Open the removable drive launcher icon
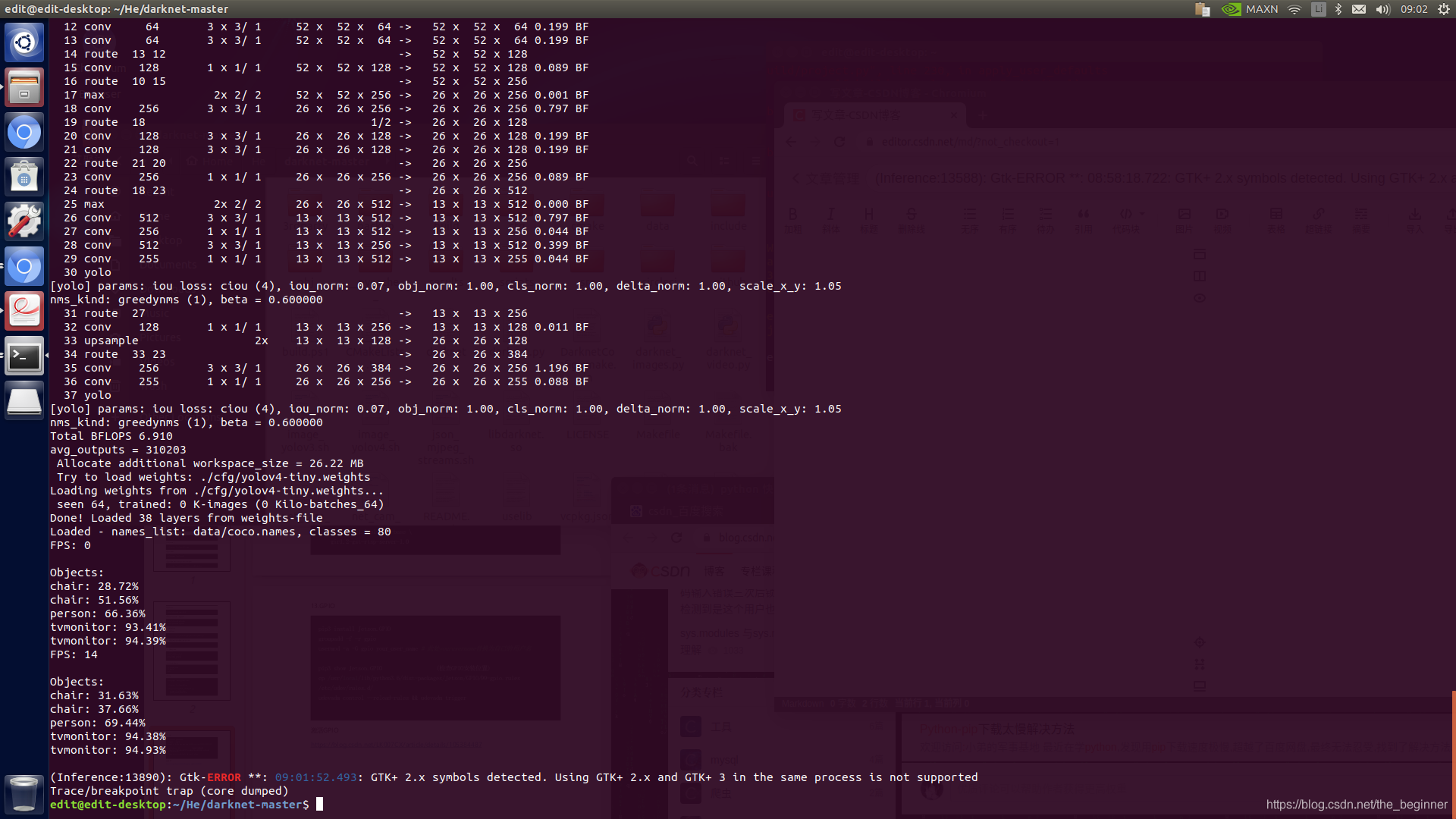 click(24, 400)
